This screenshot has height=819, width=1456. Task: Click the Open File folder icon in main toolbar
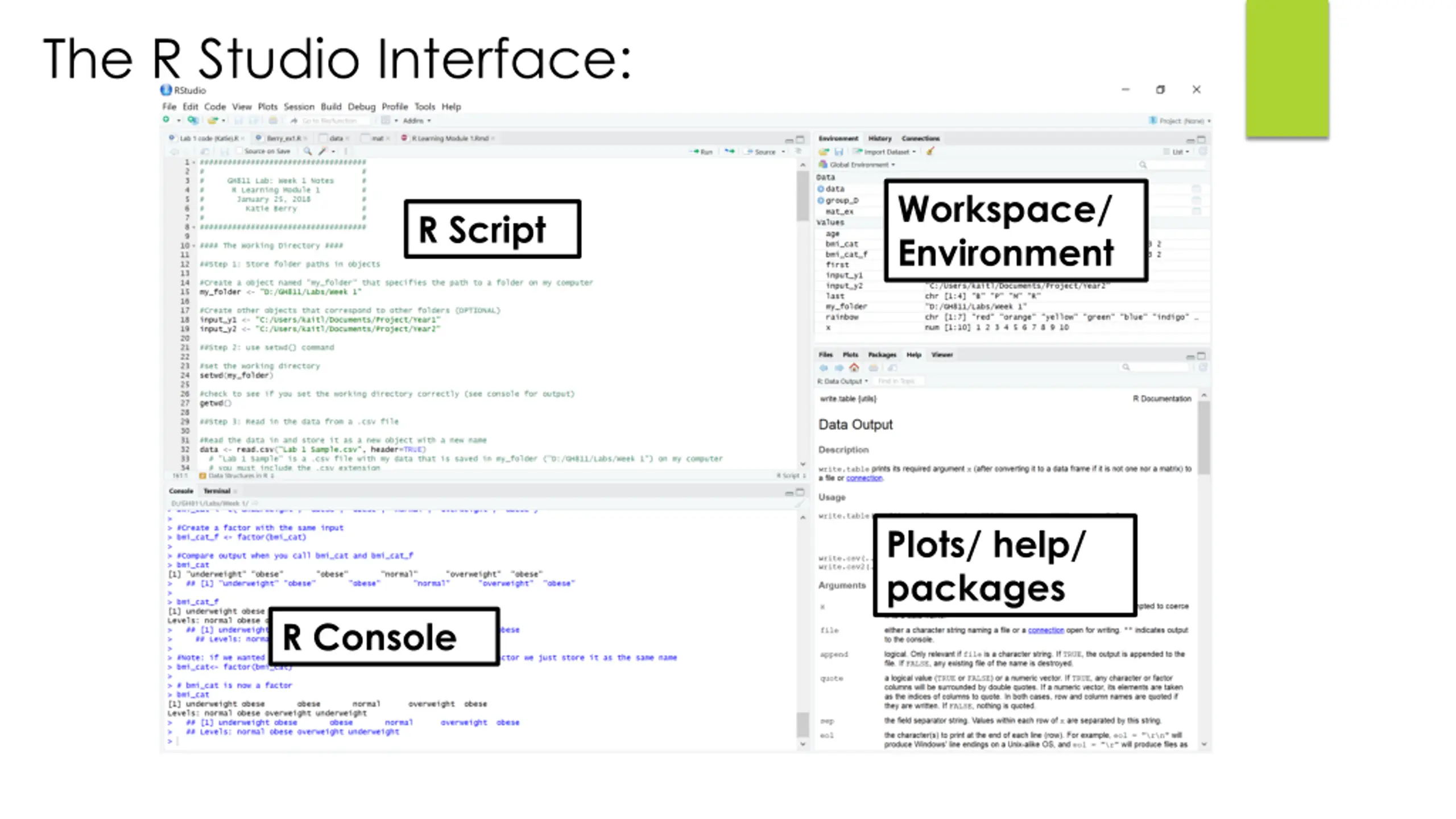[212, 120]
